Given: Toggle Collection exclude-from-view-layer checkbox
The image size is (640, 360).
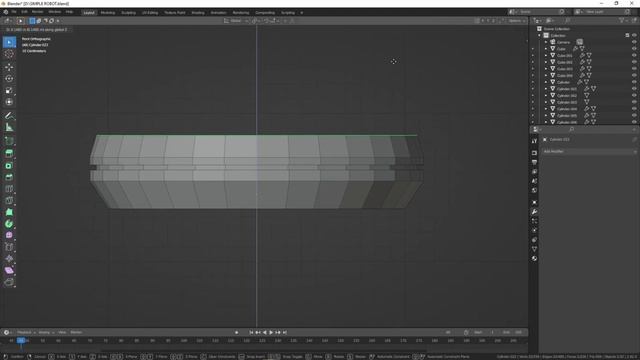Looking at the screenshot, I should pos(627,36).
